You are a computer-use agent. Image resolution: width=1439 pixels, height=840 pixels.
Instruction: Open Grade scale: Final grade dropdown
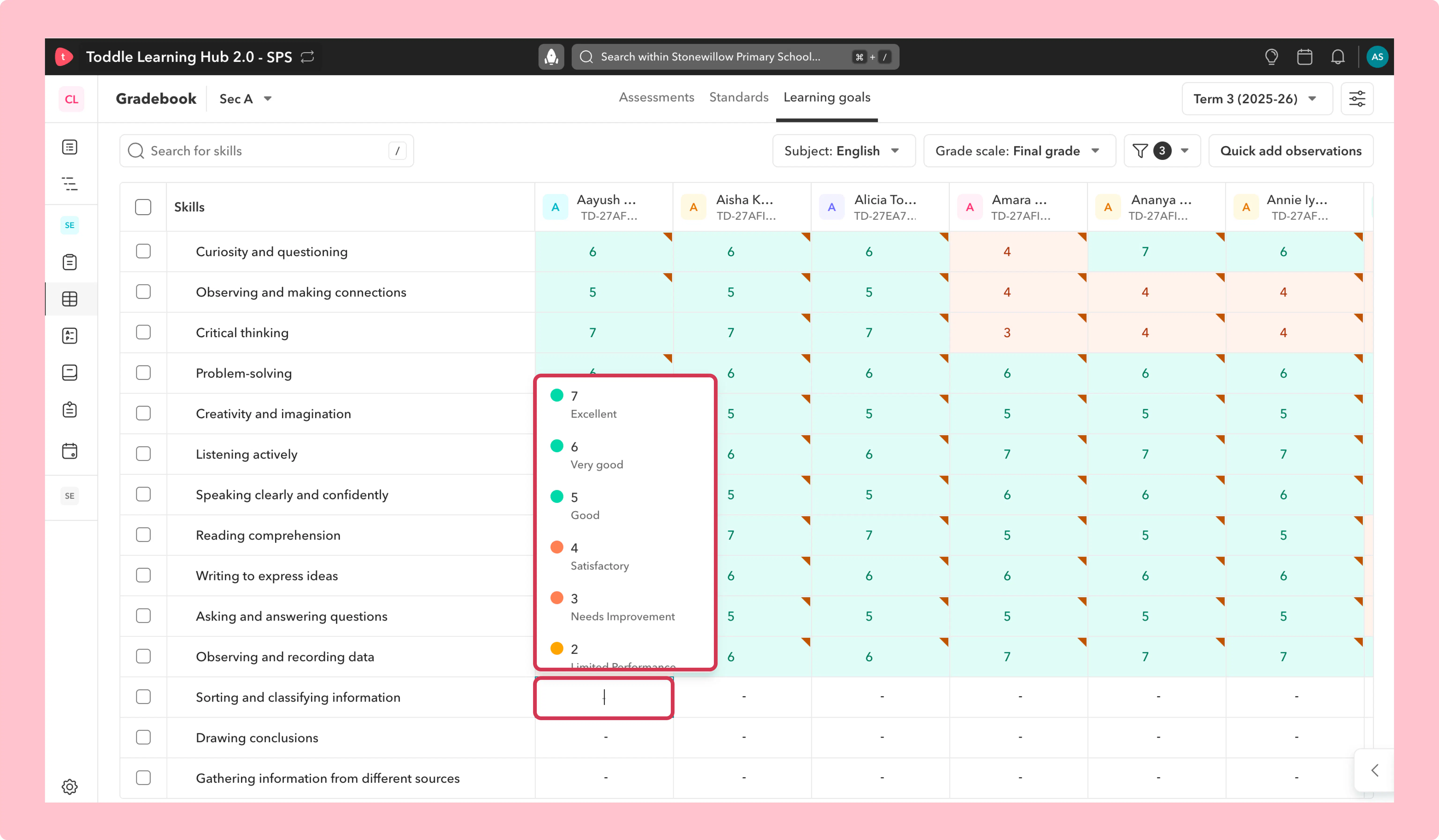click(x=1019, y=151)
